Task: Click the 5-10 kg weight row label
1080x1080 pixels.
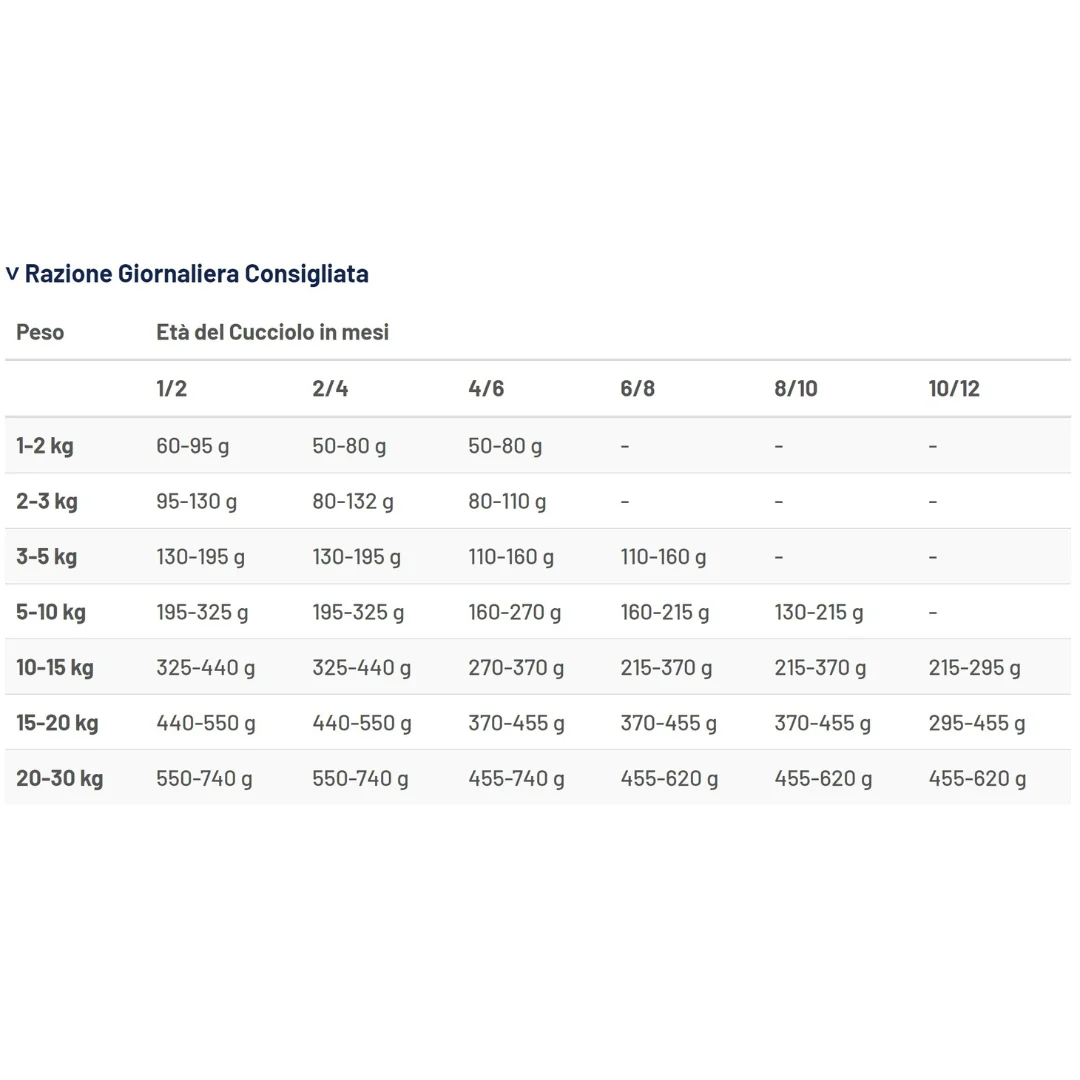Action: [x=51, y=612]
